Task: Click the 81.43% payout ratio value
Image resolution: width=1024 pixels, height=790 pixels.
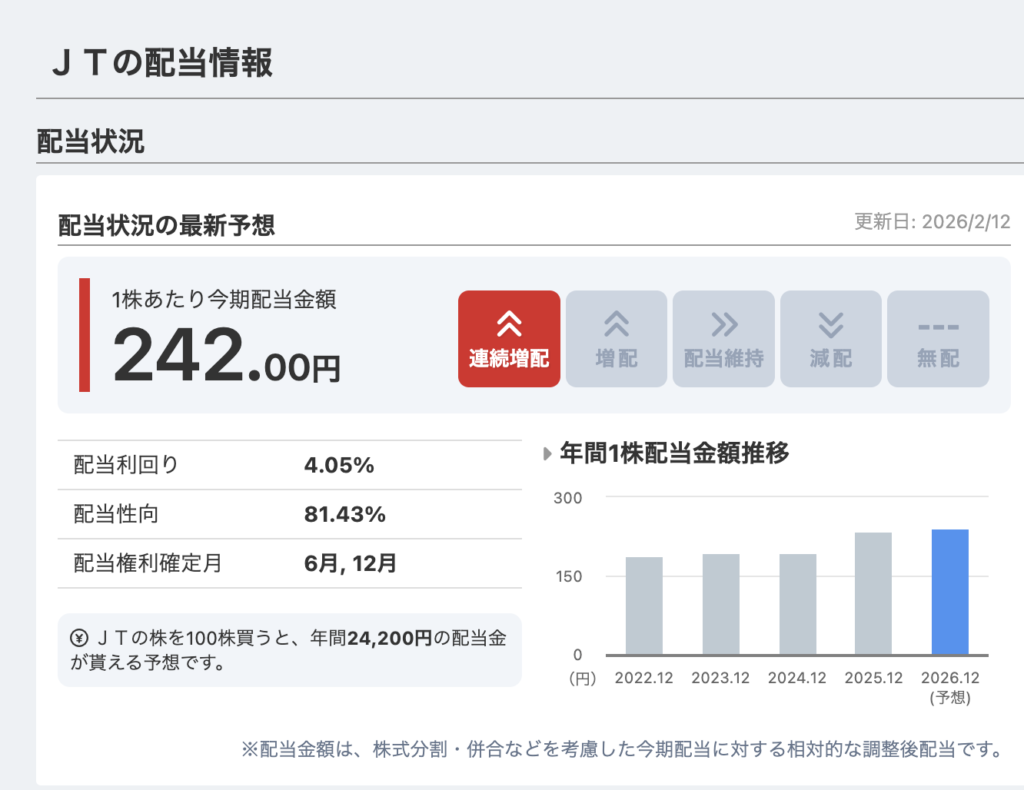Action: point(345,514)
